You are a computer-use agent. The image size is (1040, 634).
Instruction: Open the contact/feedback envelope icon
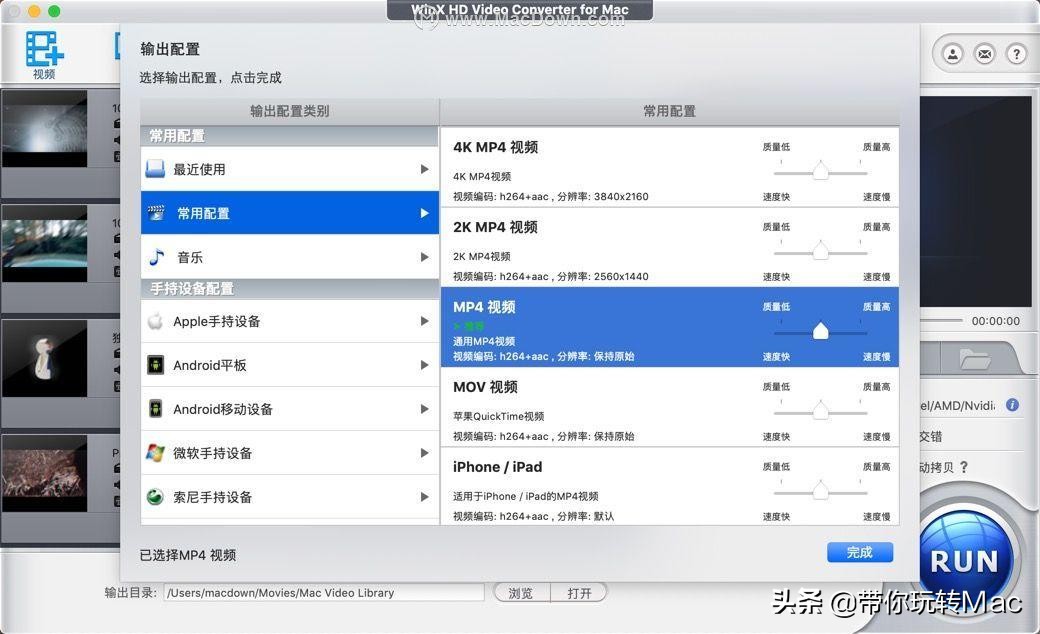[x=984, y=54]
